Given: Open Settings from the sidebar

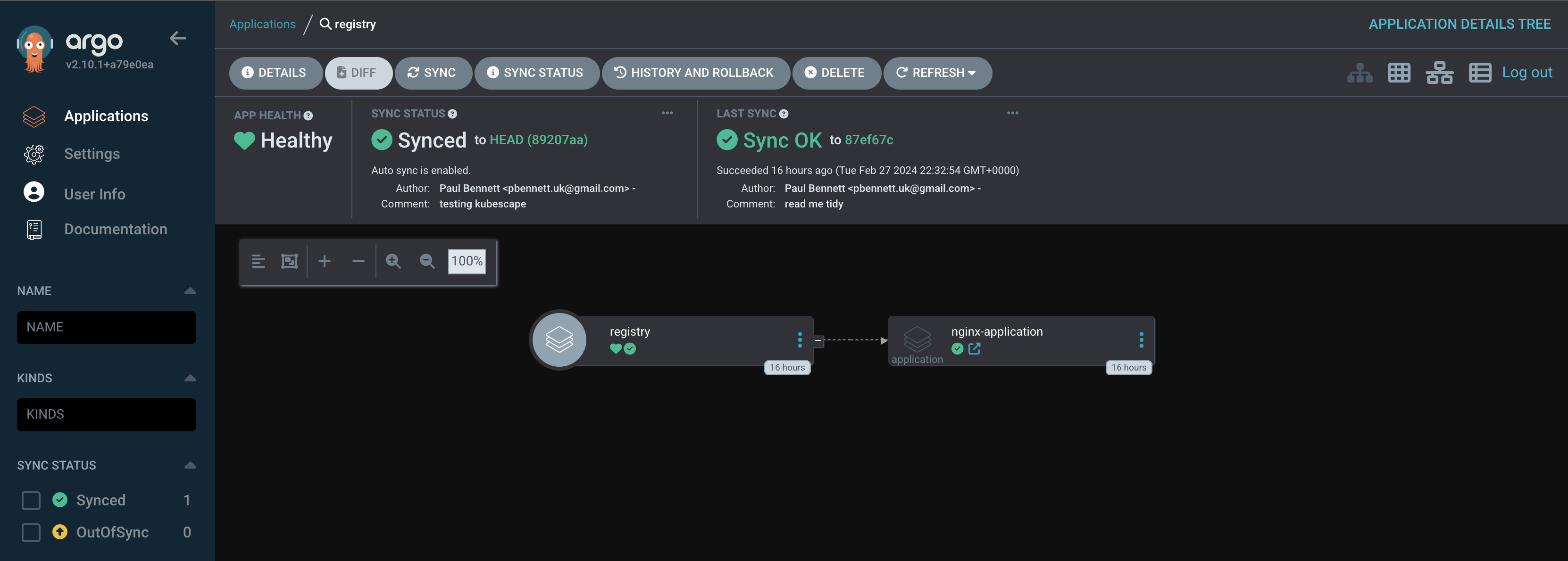Looking at the screenshot, I should [x=92, y=154].
